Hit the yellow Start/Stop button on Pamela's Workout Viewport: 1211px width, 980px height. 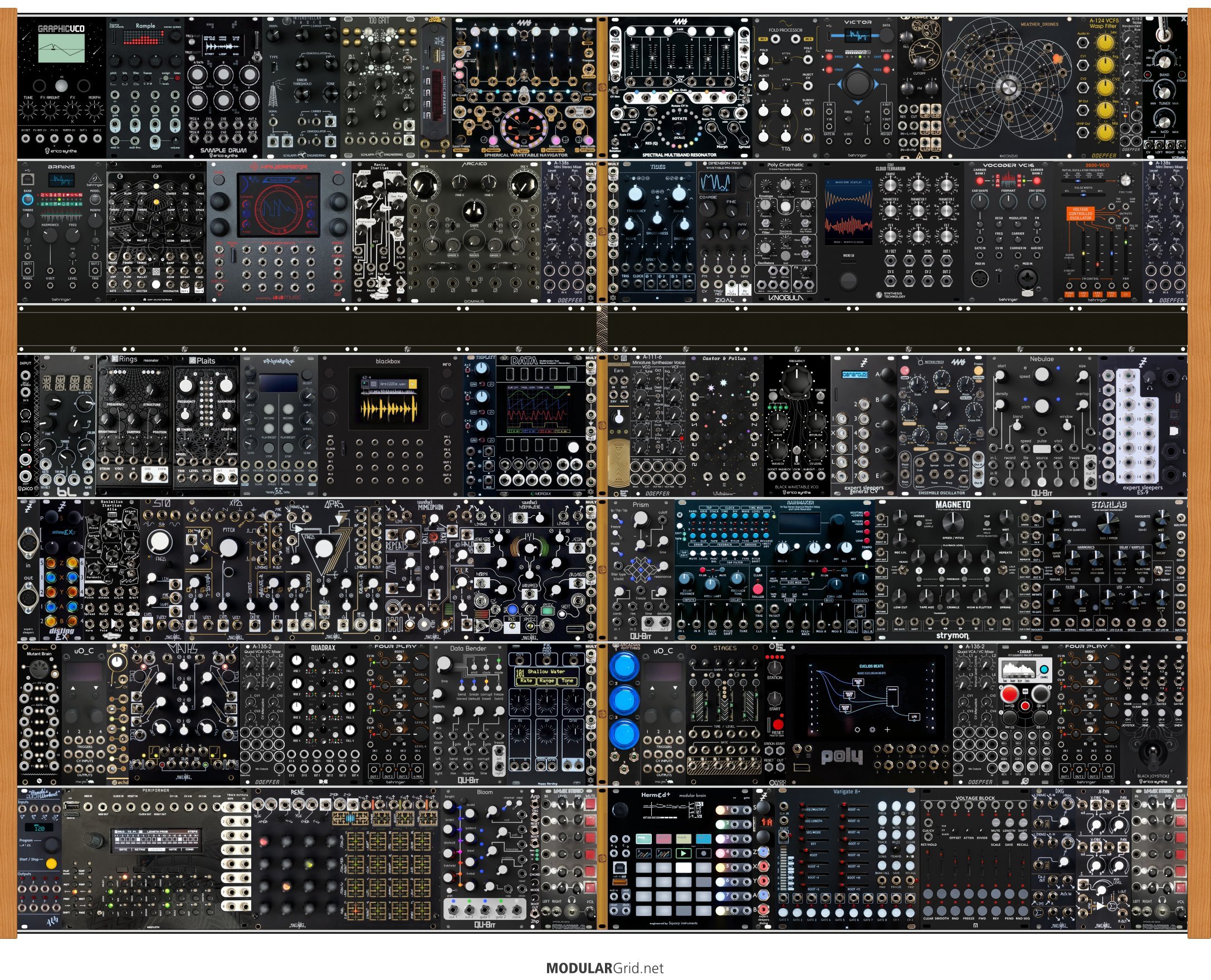click(51, 864)
